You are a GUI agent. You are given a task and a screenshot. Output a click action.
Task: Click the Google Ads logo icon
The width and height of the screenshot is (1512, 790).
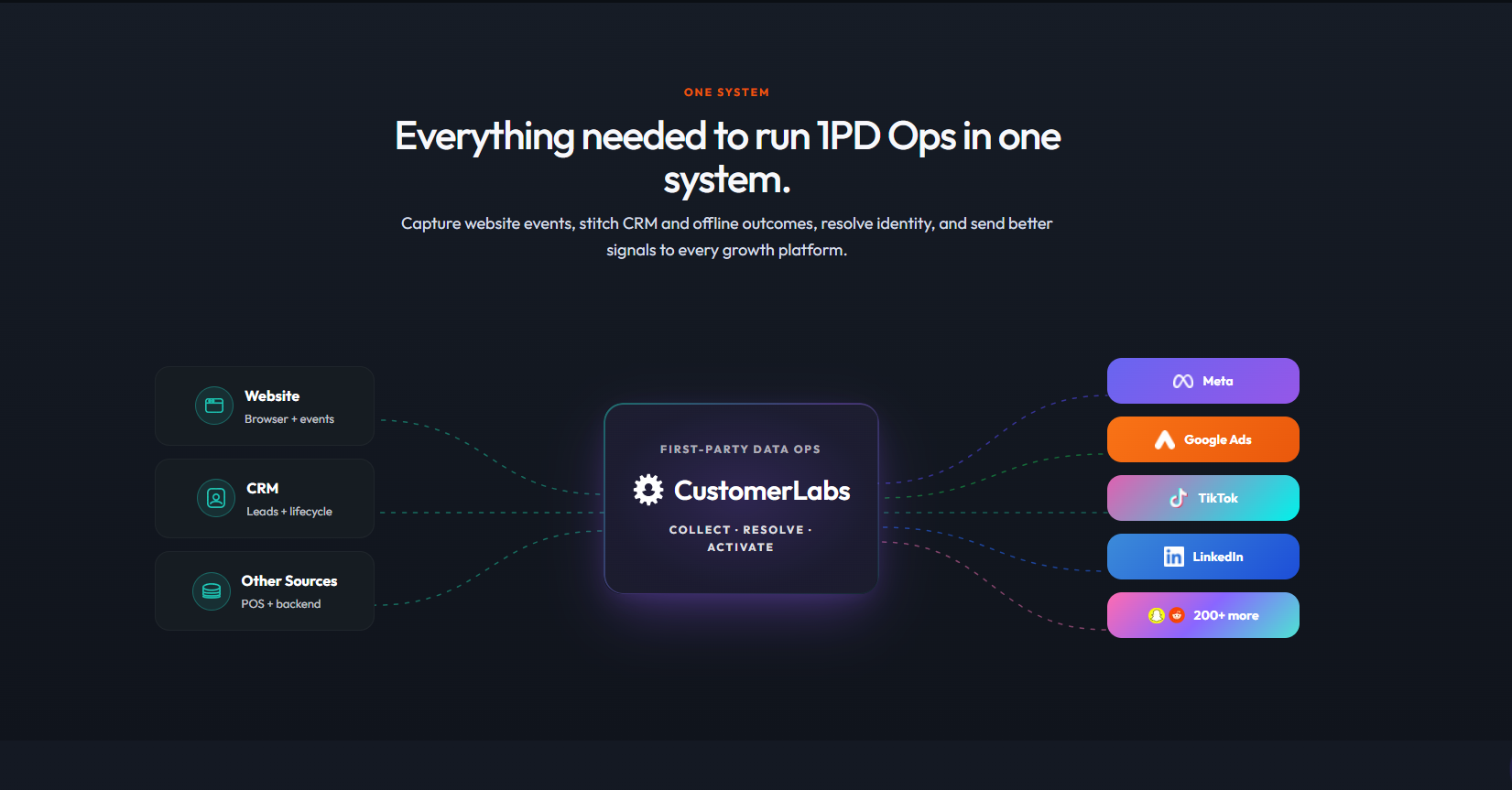point(1165,439)
